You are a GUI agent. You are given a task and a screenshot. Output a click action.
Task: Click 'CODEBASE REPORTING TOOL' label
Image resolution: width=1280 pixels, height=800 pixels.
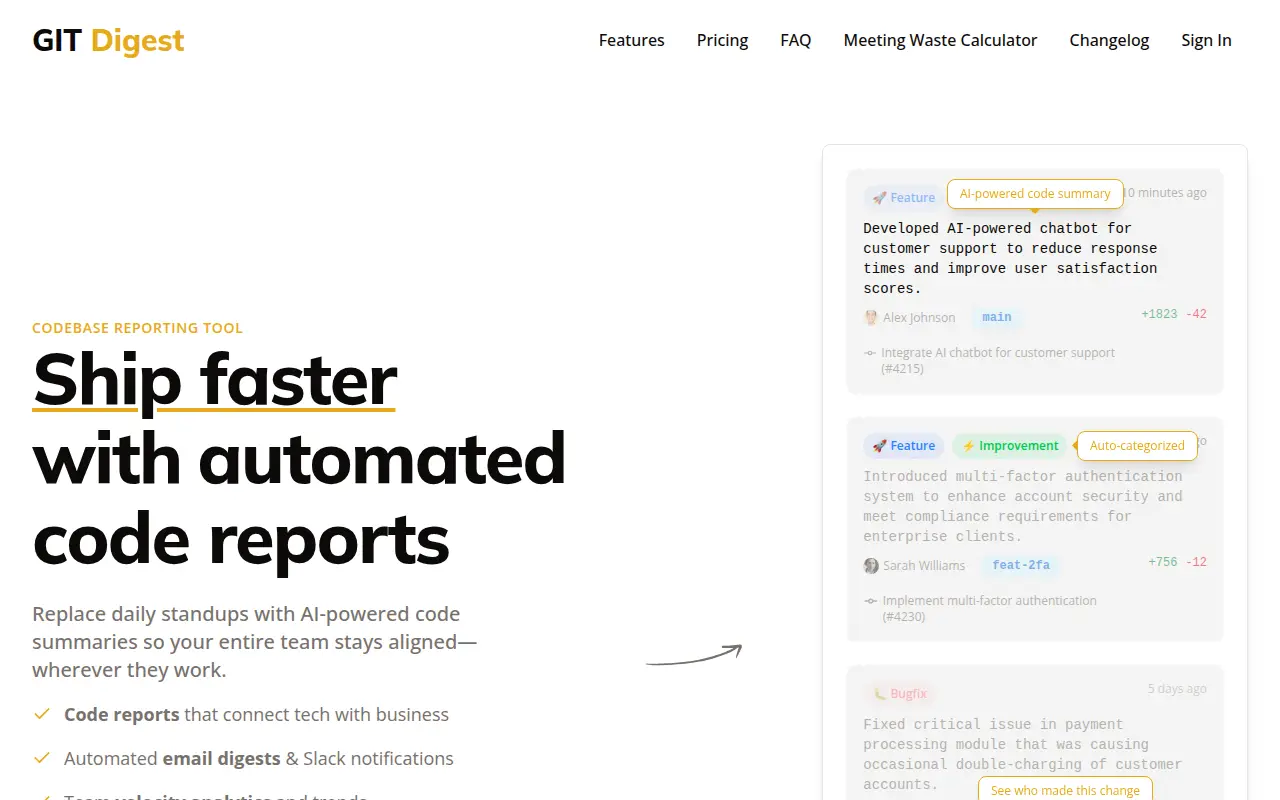click(x=138, y=328)
